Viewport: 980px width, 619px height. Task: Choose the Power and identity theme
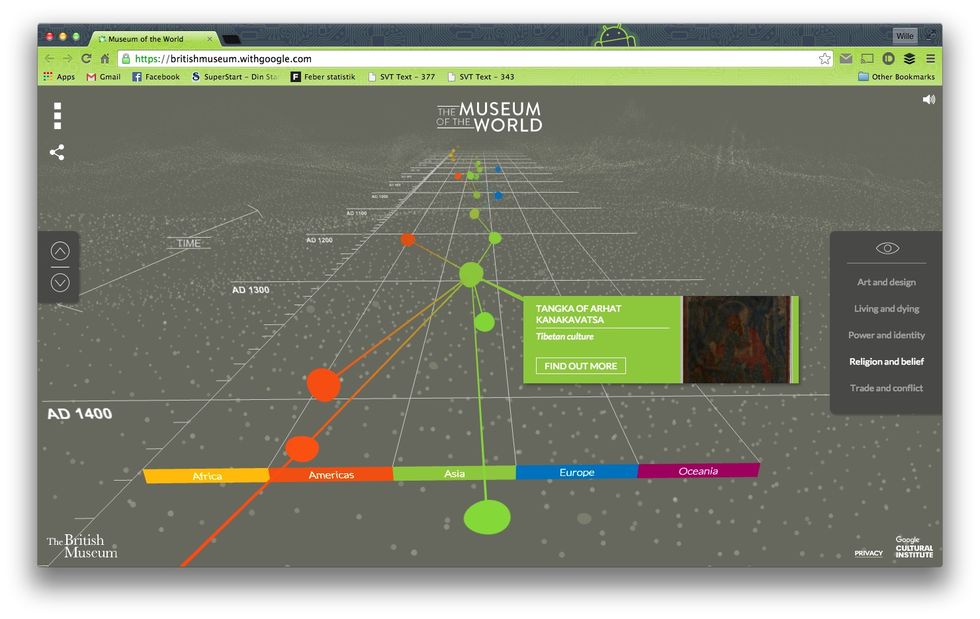click(886, 335)
